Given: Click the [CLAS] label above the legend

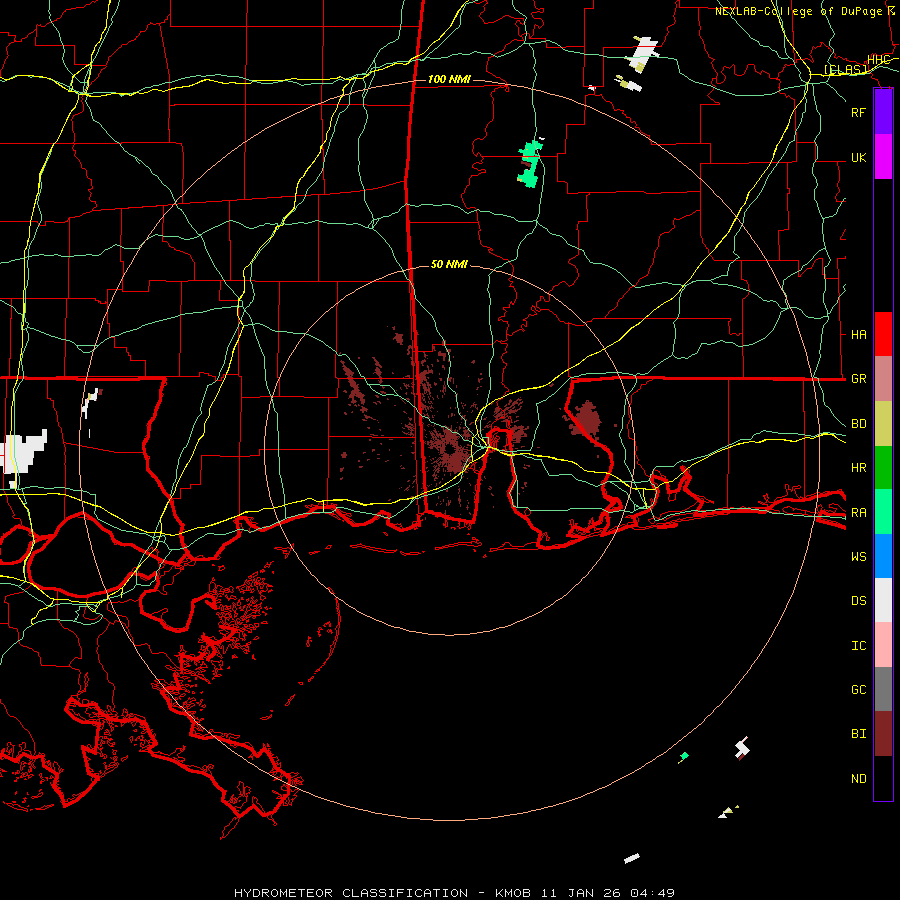Looking at the screenshot, I should (x=845, y=69).
